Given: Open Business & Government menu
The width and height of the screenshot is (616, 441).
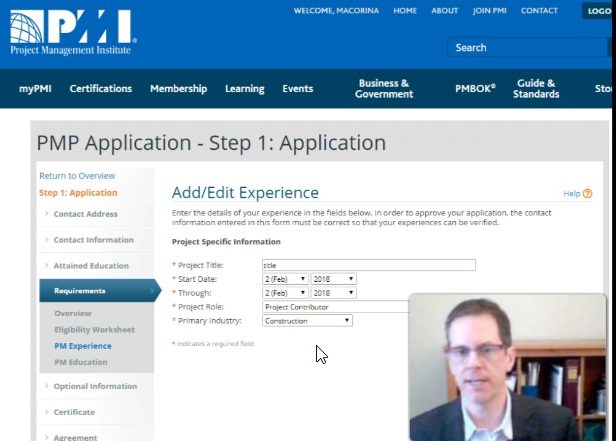Looking at the screenshot, I should [x=384, y=89].
